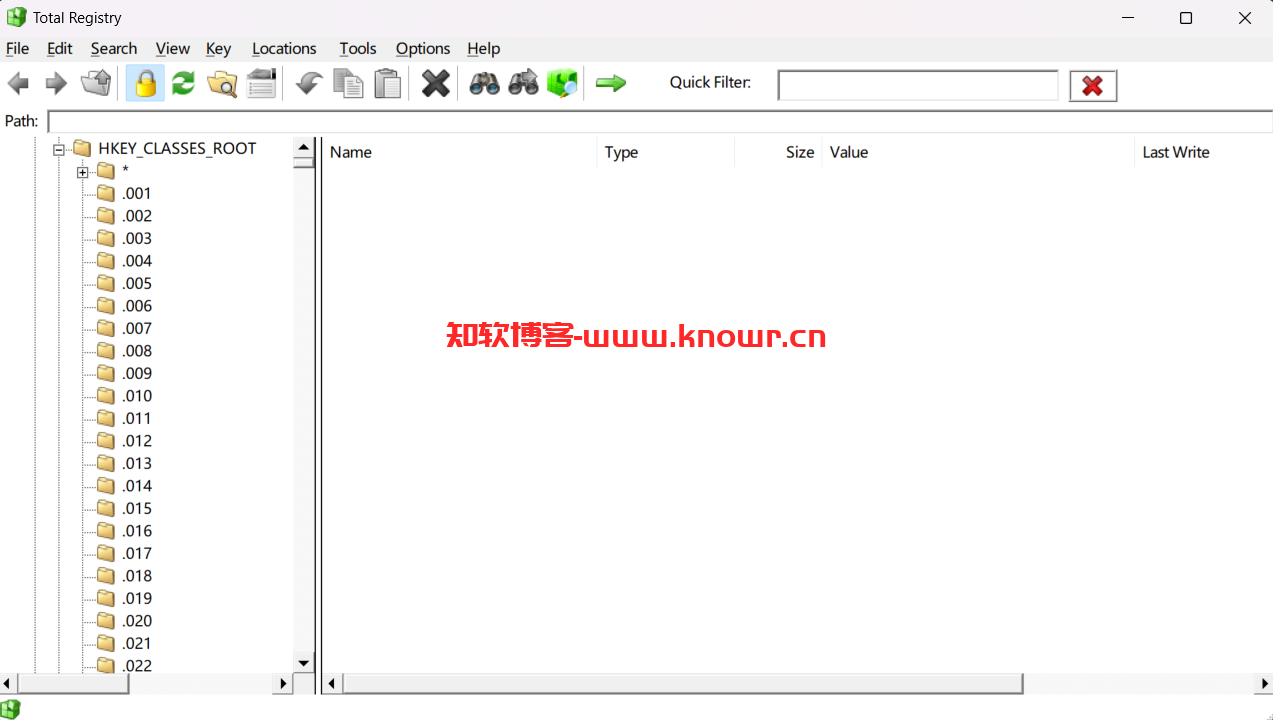The width and height of the screenshot is (1273, 720).
Task: Select the .014 key
Action: (x=137, y=486)
